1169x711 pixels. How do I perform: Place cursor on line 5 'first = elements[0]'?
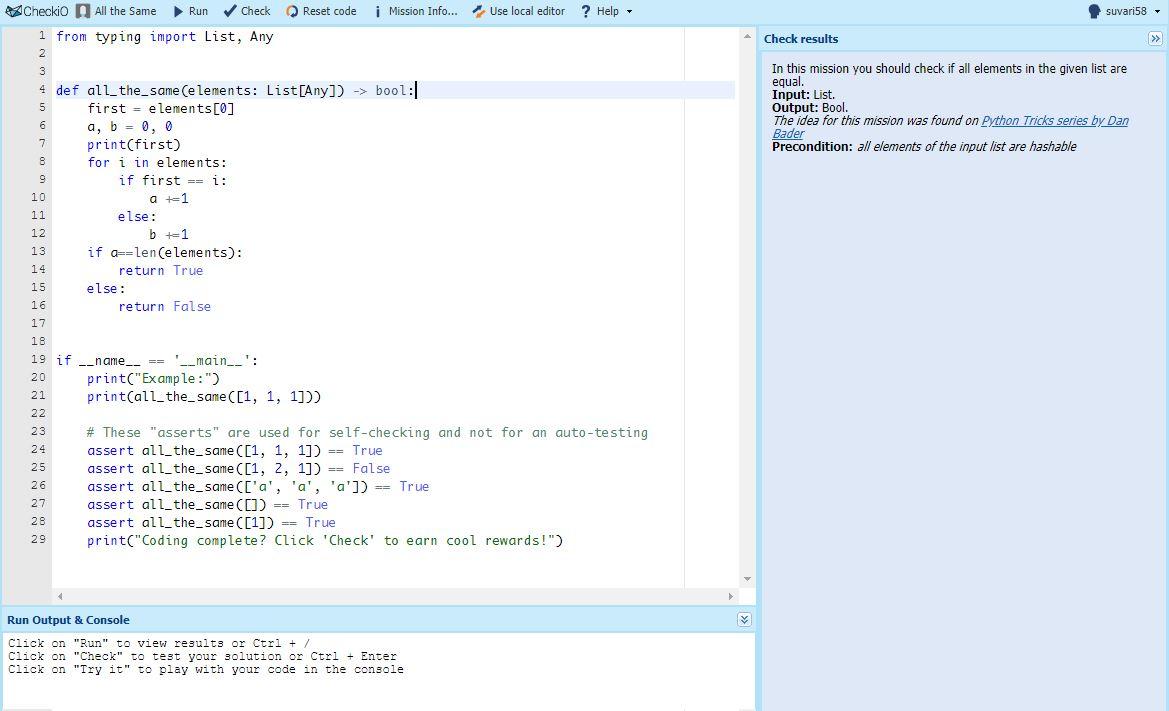[161, 109]
